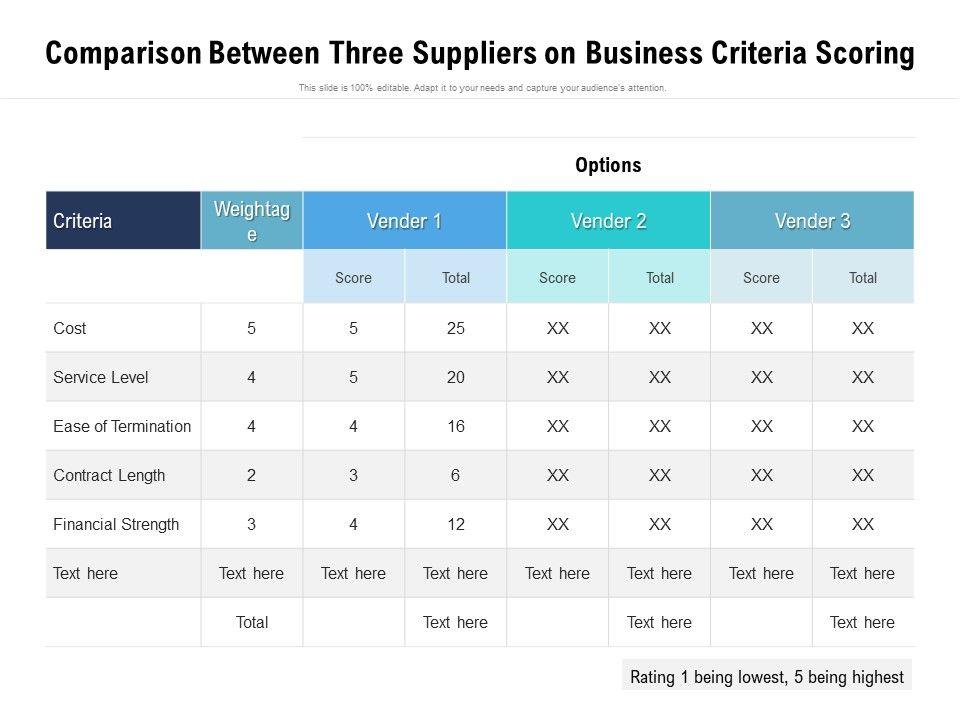Click the Contract Length row label
This screenshot has height=720, width=960.
pyautogui.click(x=109, y=475)
